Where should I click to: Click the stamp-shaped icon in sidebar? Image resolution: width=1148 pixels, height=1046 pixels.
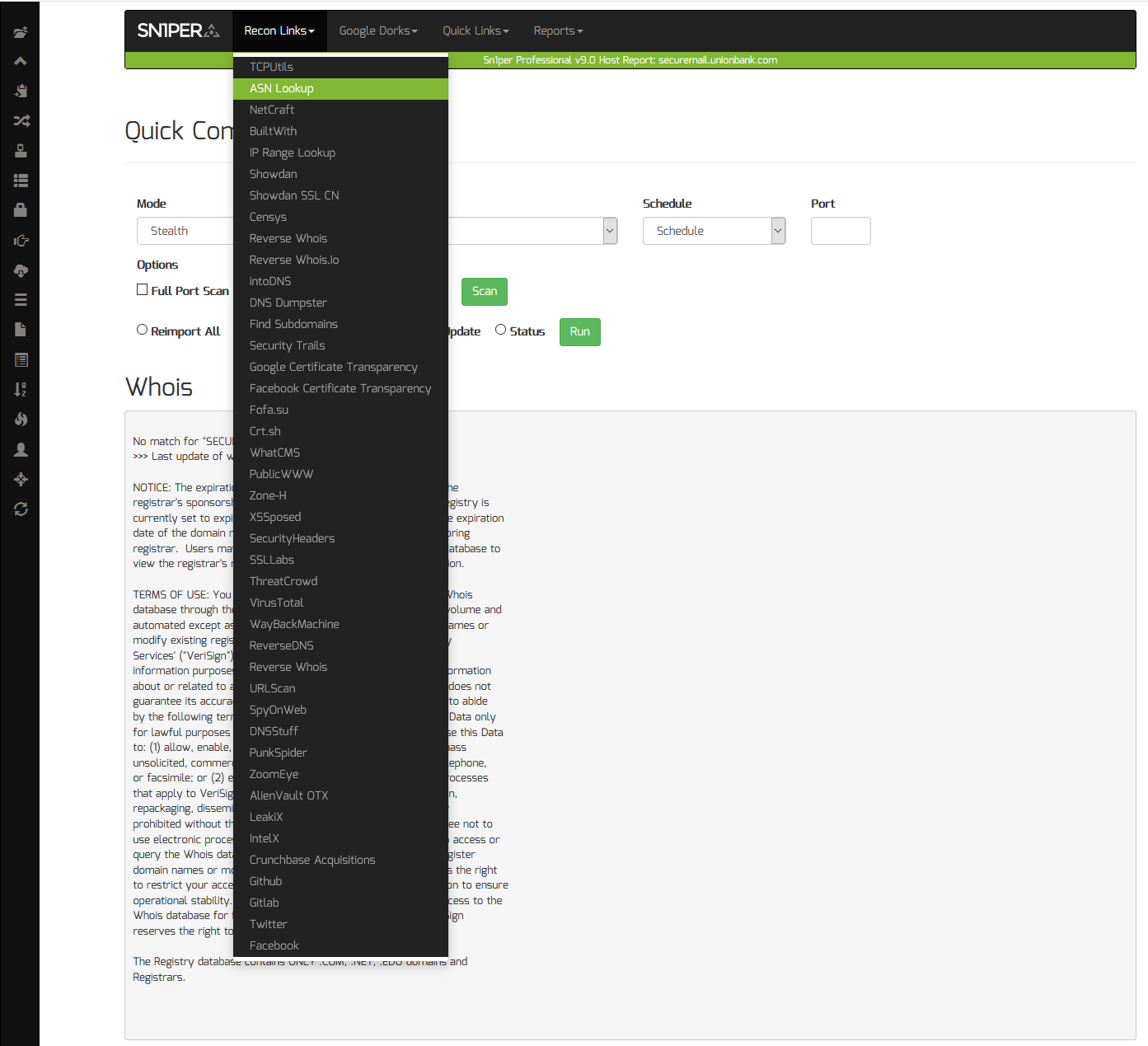(21, 151)
